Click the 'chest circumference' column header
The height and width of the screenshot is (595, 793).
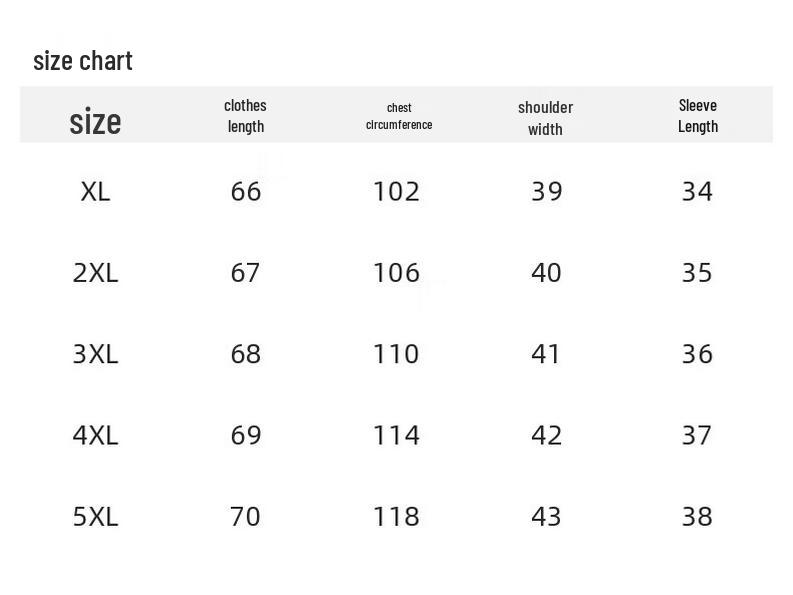pyautogui.click(x=398, y=116)
